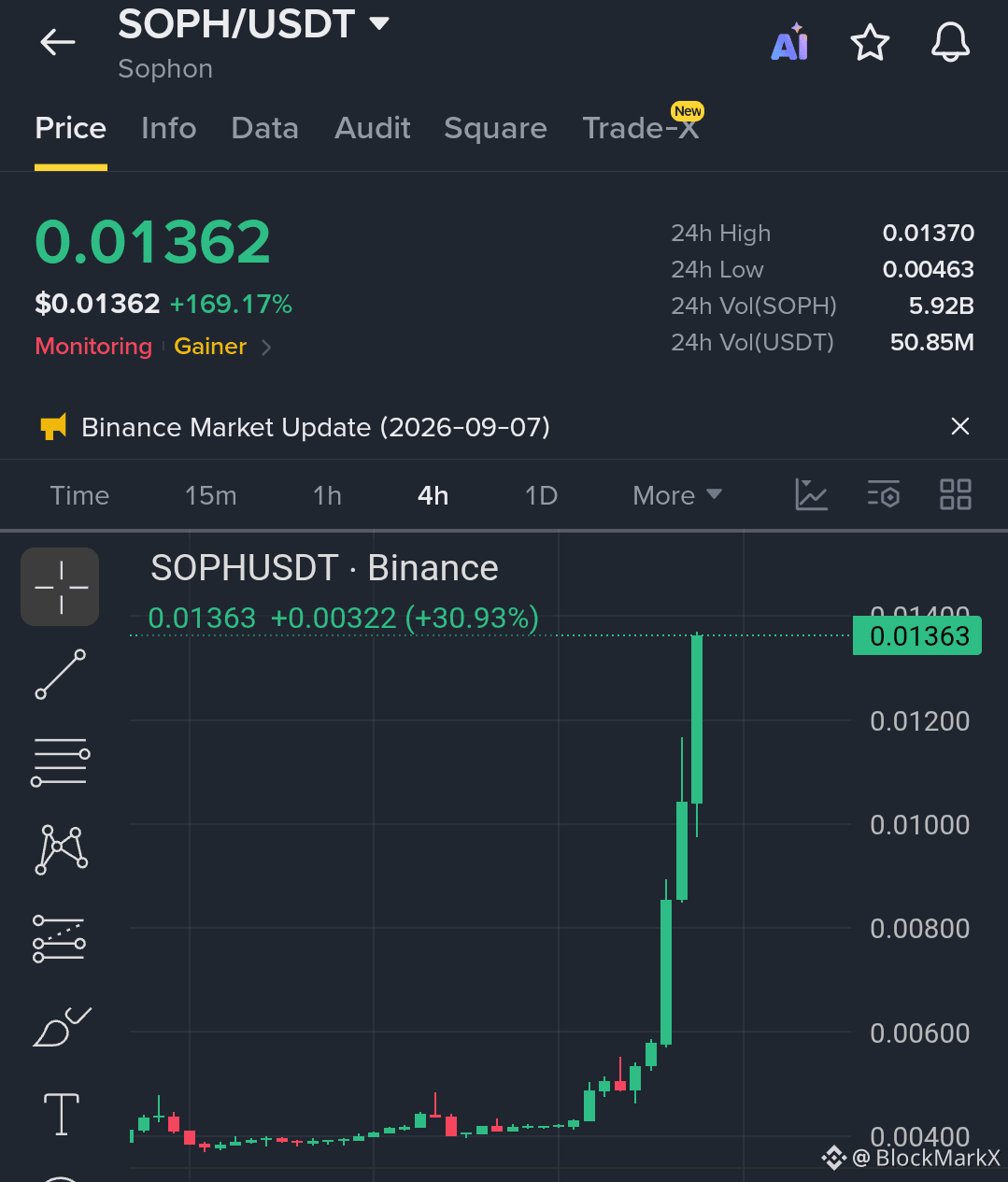Expand the SOPH/USDT pair dropdown

click(x=379, y=23)
